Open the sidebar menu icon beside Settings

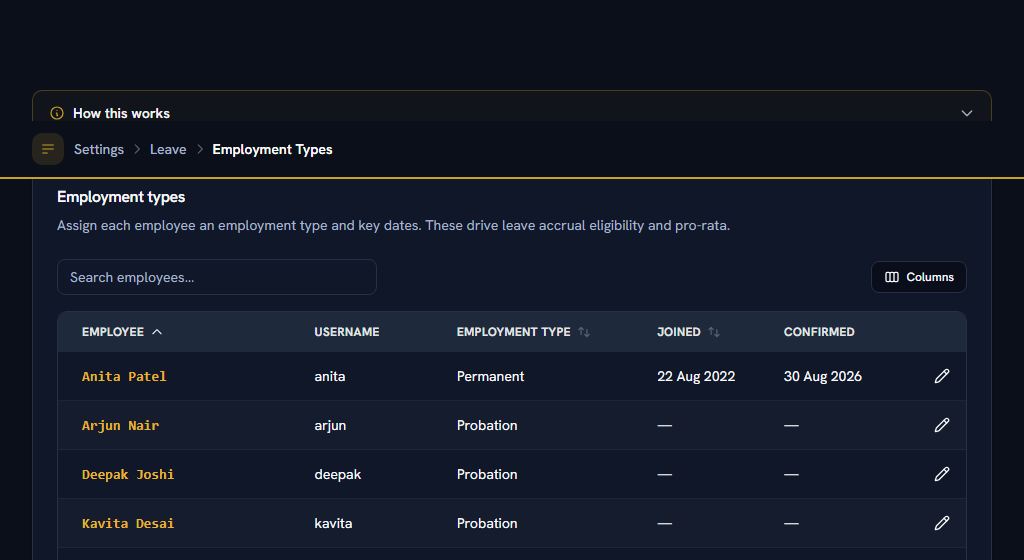click(x=48, y=149)
